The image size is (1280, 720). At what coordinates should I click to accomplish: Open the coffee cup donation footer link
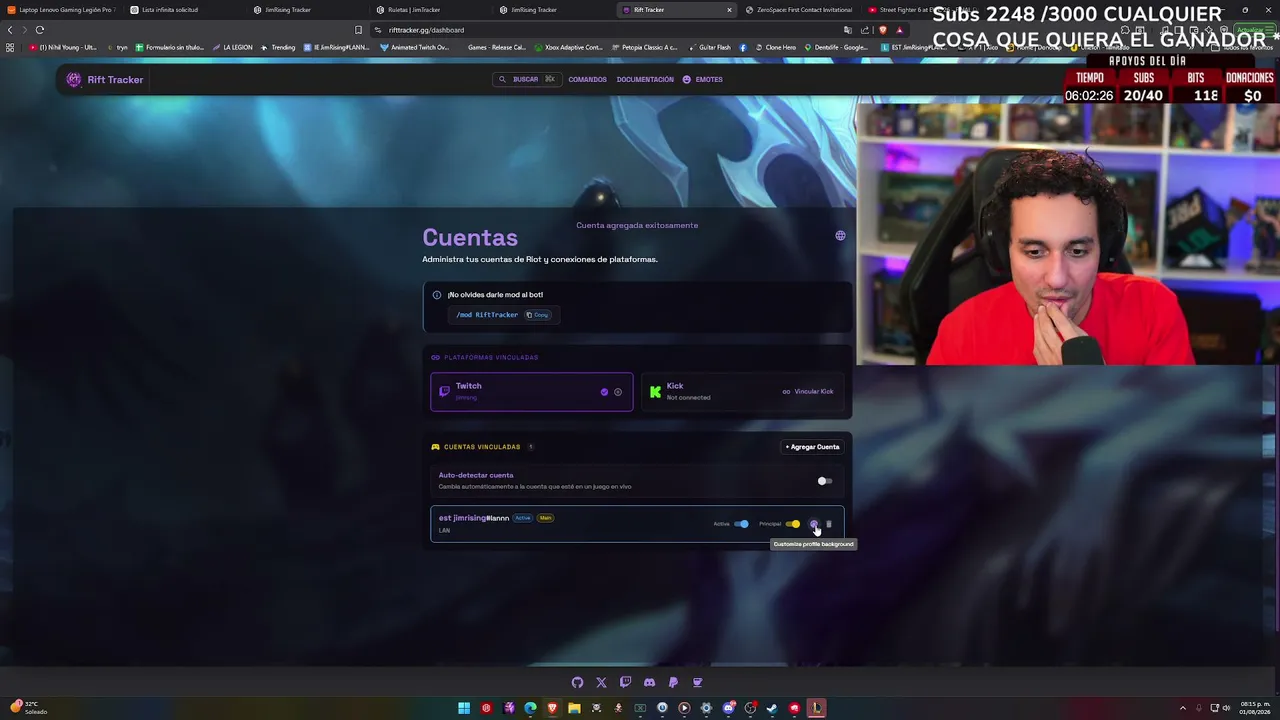tap(697, 682)
